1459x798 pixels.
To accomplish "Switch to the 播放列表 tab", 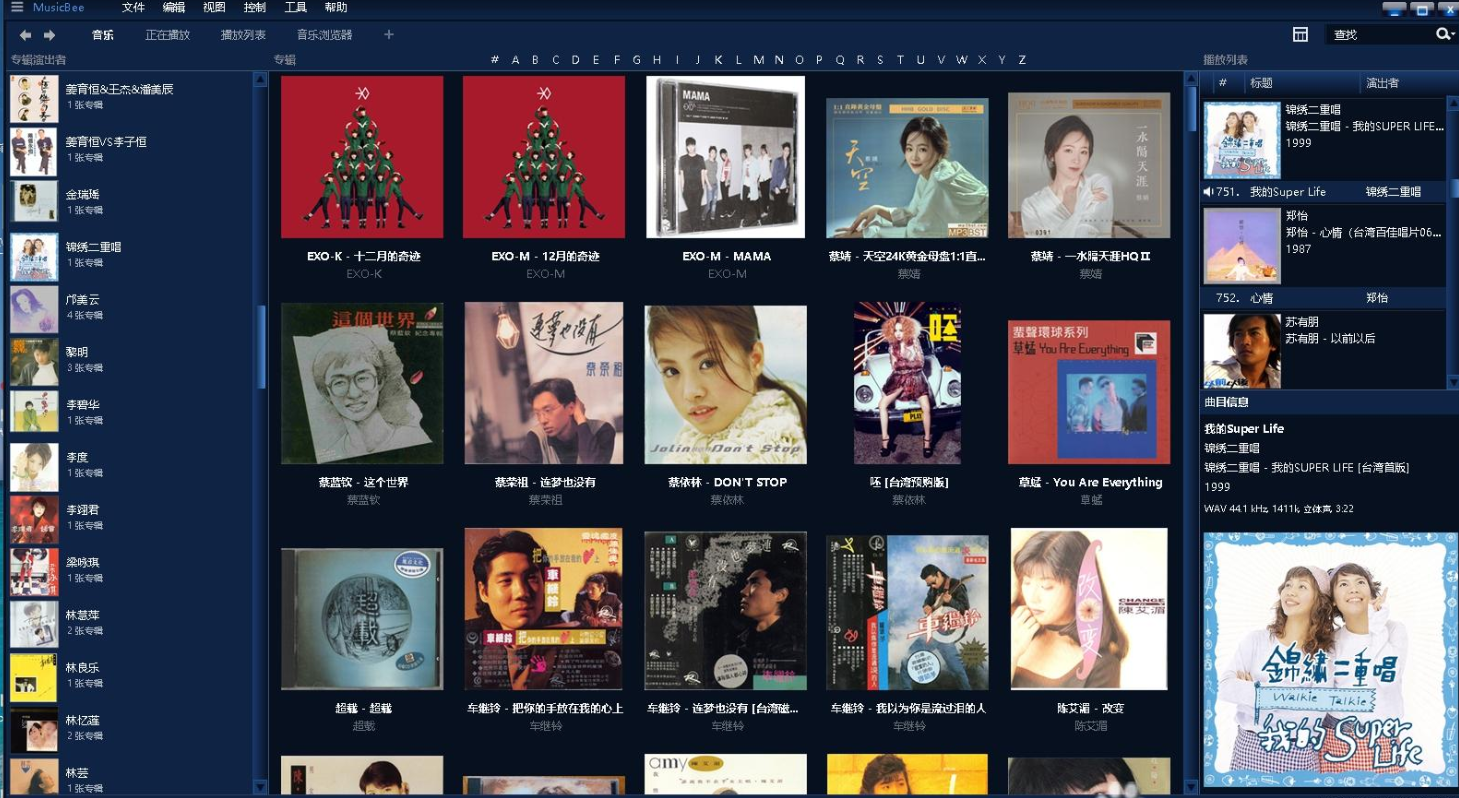I will 243,35.
